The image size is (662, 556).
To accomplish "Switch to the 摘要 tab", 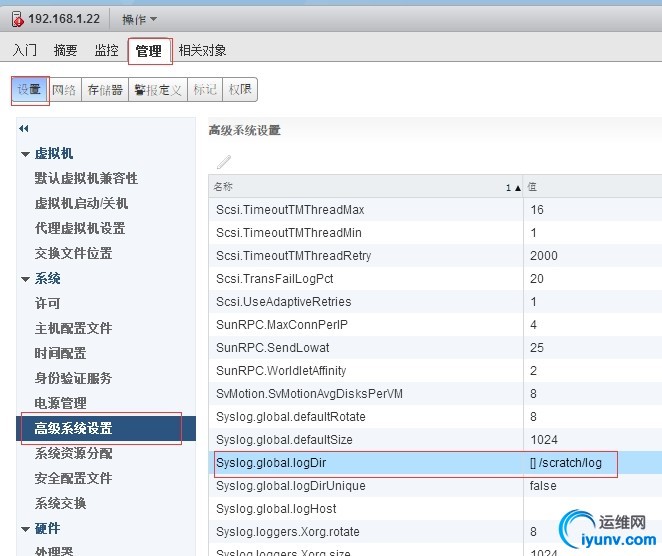I will point(65,50).
